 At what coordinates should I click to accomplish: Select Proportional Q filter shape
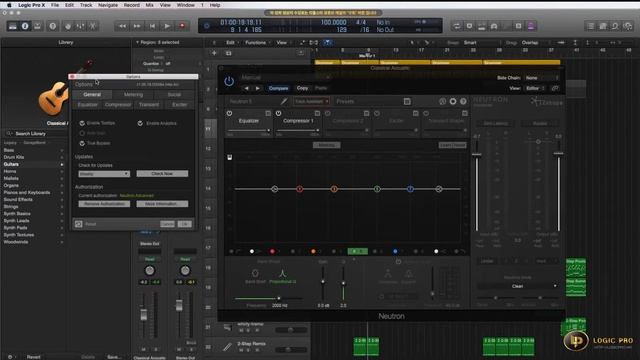click(x=282, y=276)
